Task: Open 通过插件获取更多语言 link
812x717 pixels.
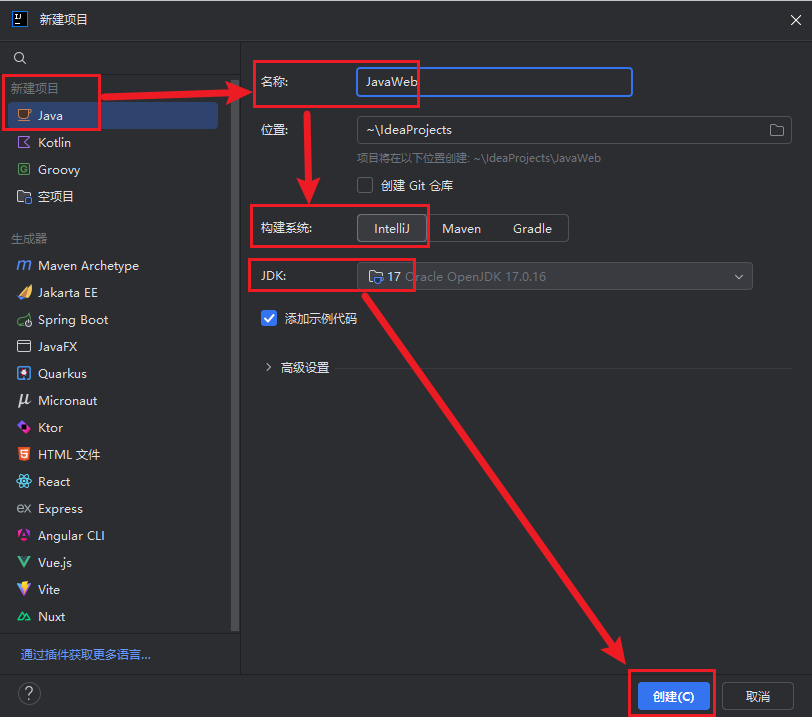Action: 85,655
